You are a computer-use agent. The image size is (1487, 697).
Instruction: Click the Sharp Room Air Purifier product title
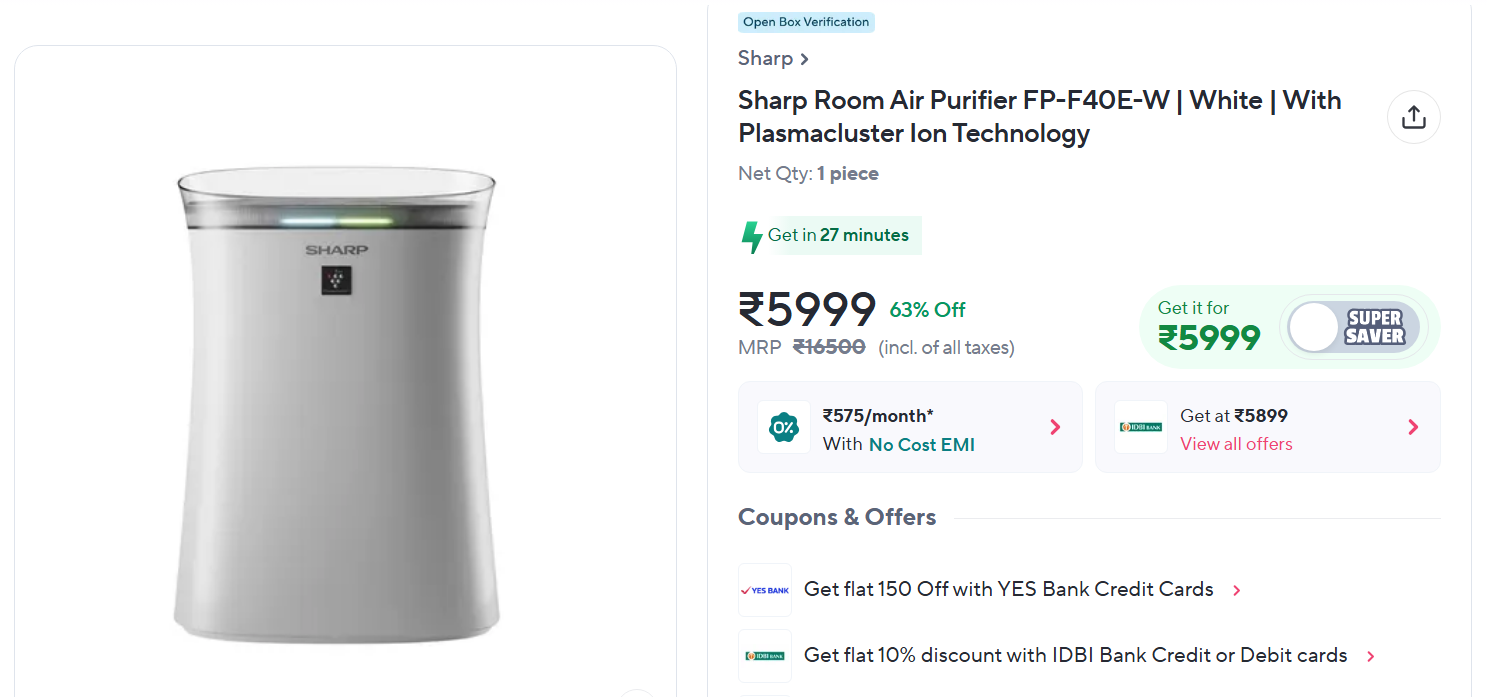click(1039, 116)
